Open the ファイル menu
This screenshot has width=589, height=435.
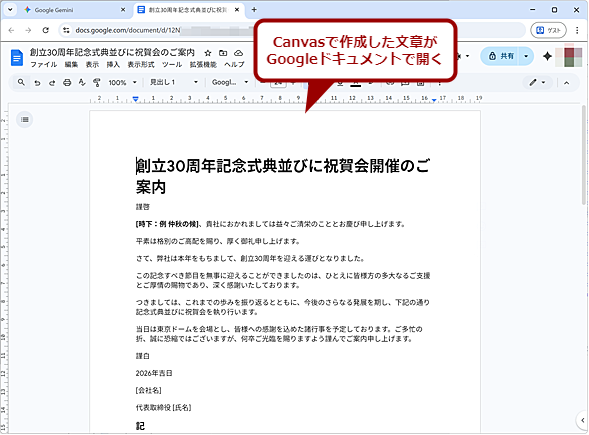click(44, 65)
